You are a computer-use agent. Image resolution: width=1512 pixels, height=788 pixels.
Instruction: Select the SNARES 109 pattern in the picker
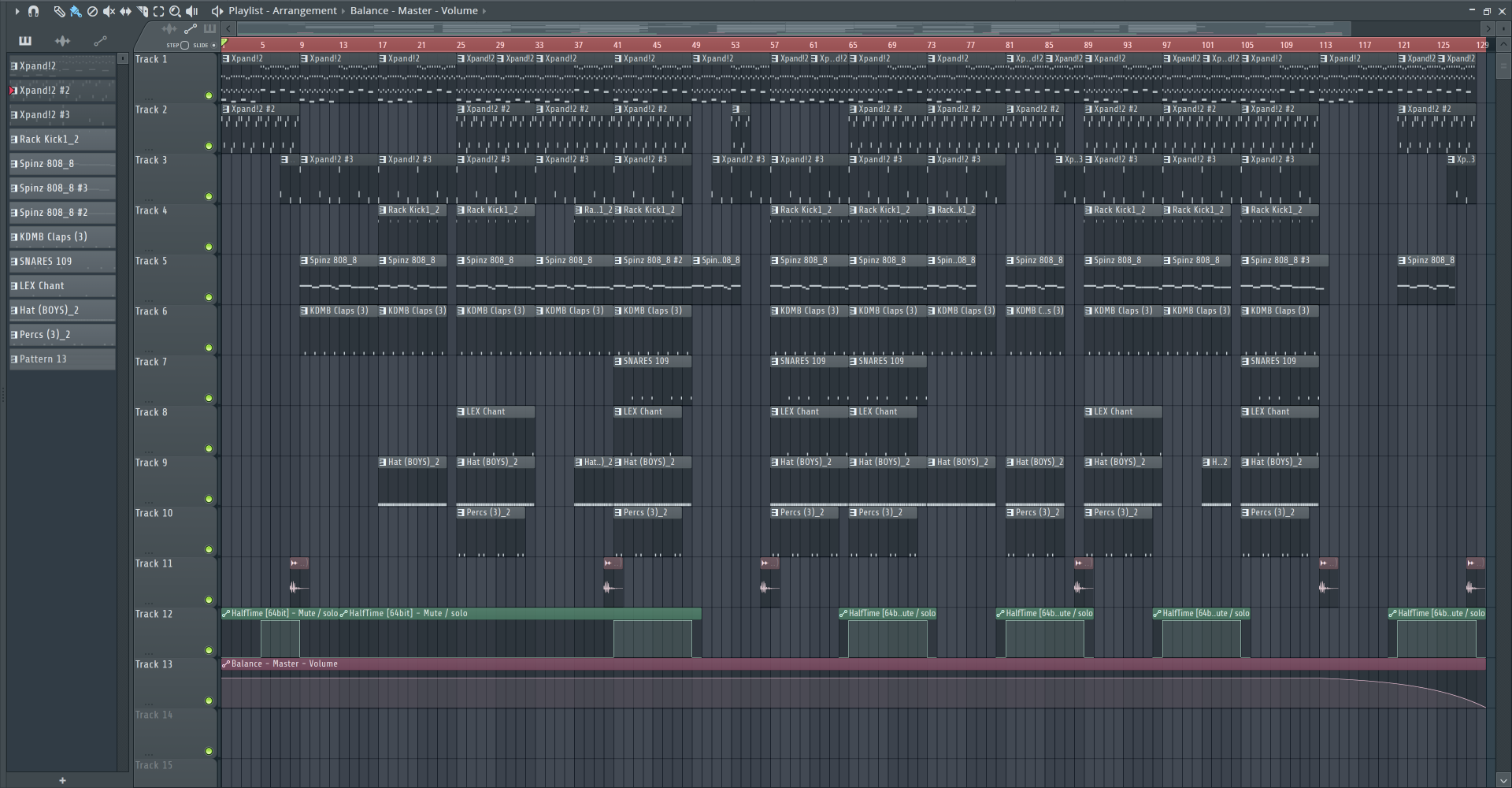click(62, 262)
